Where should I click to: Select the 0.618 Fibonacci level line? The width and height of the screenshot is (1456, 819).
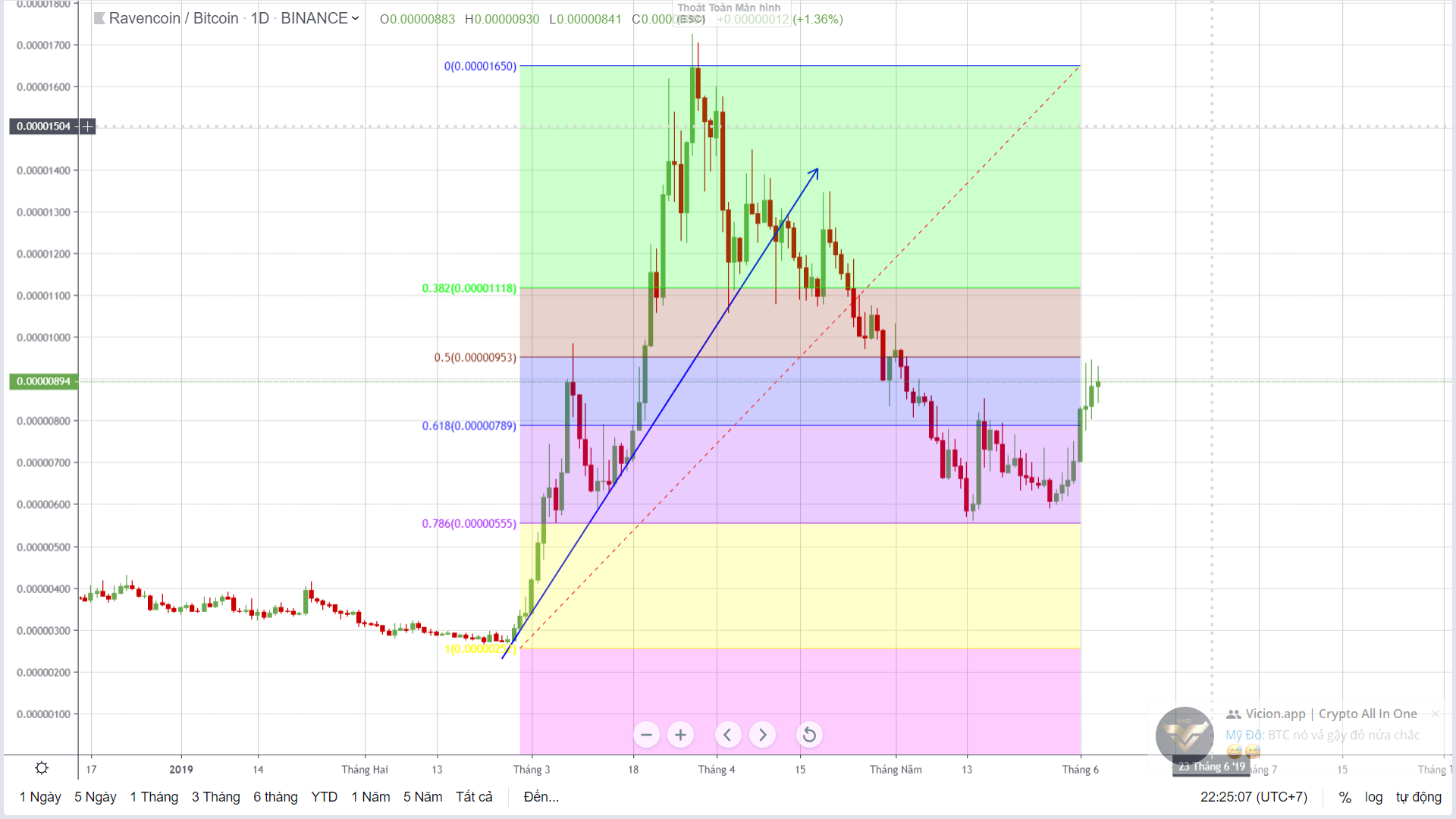pyautogui.click(x=800, y=425)
